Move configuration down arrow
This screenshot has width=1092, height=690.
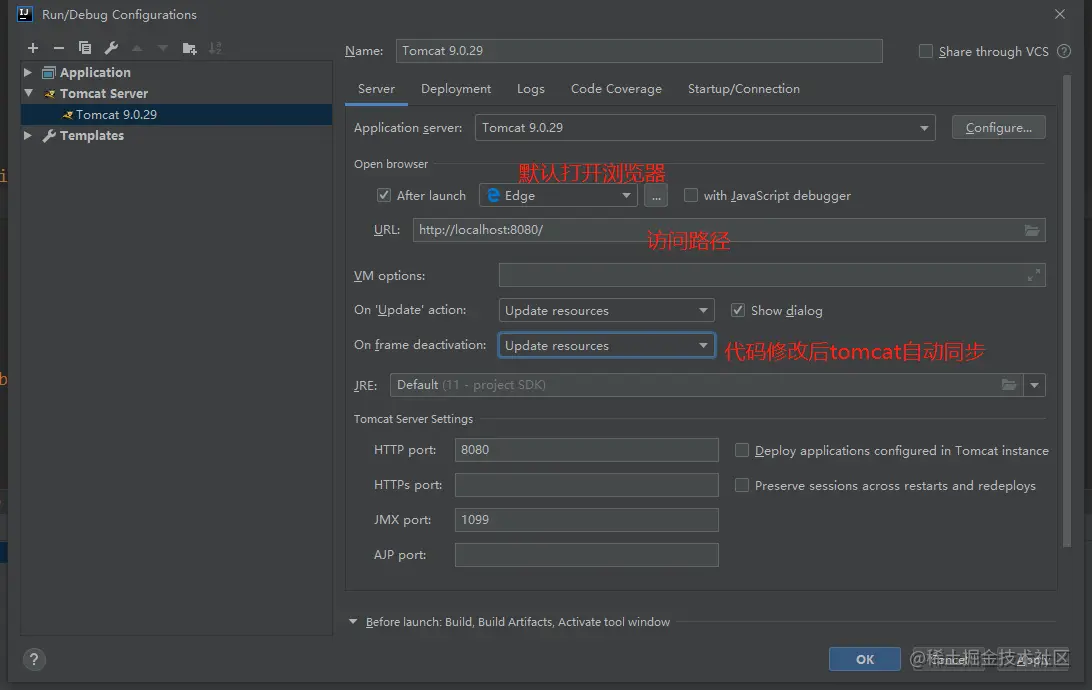pyautogui.click(x=163, y=48)
